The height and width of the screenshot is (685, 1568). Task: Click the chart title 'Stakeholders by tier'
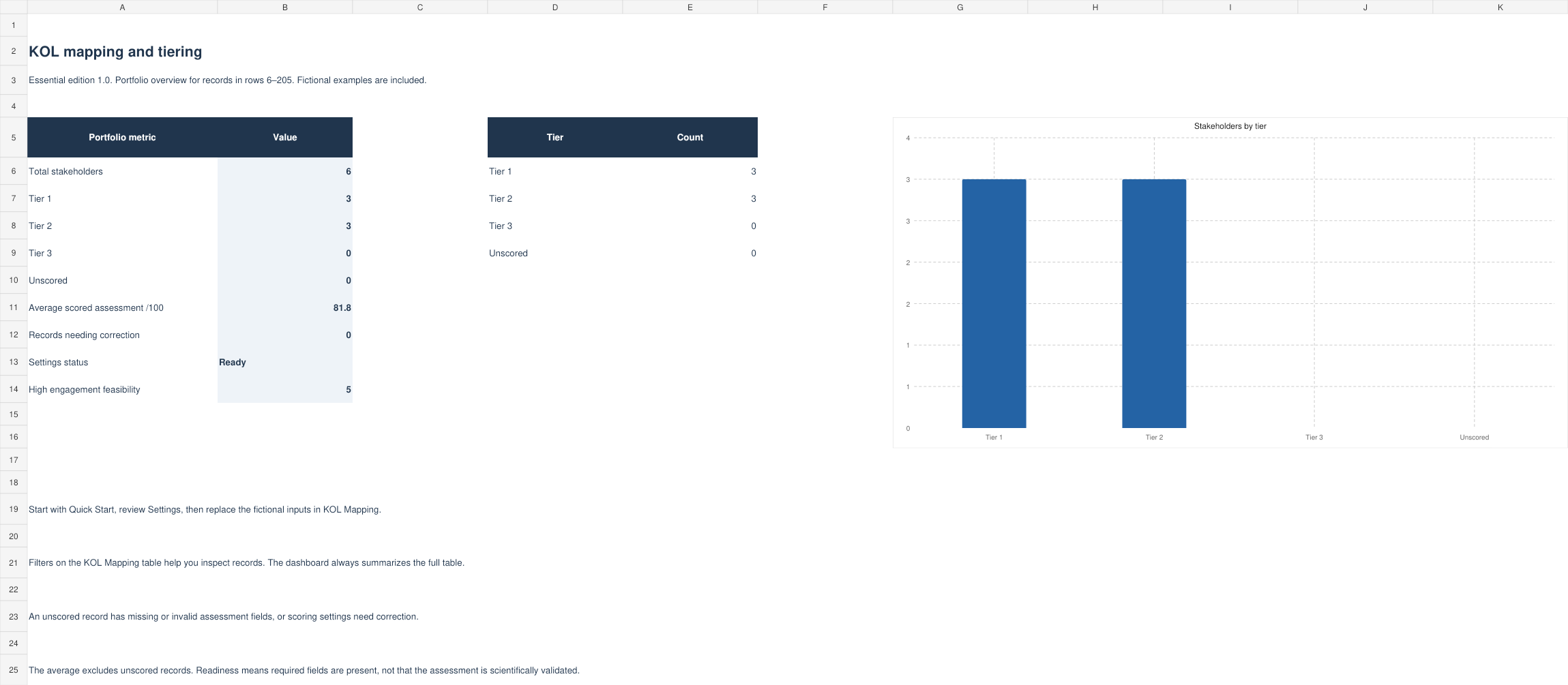click(x=1230, y=126)
